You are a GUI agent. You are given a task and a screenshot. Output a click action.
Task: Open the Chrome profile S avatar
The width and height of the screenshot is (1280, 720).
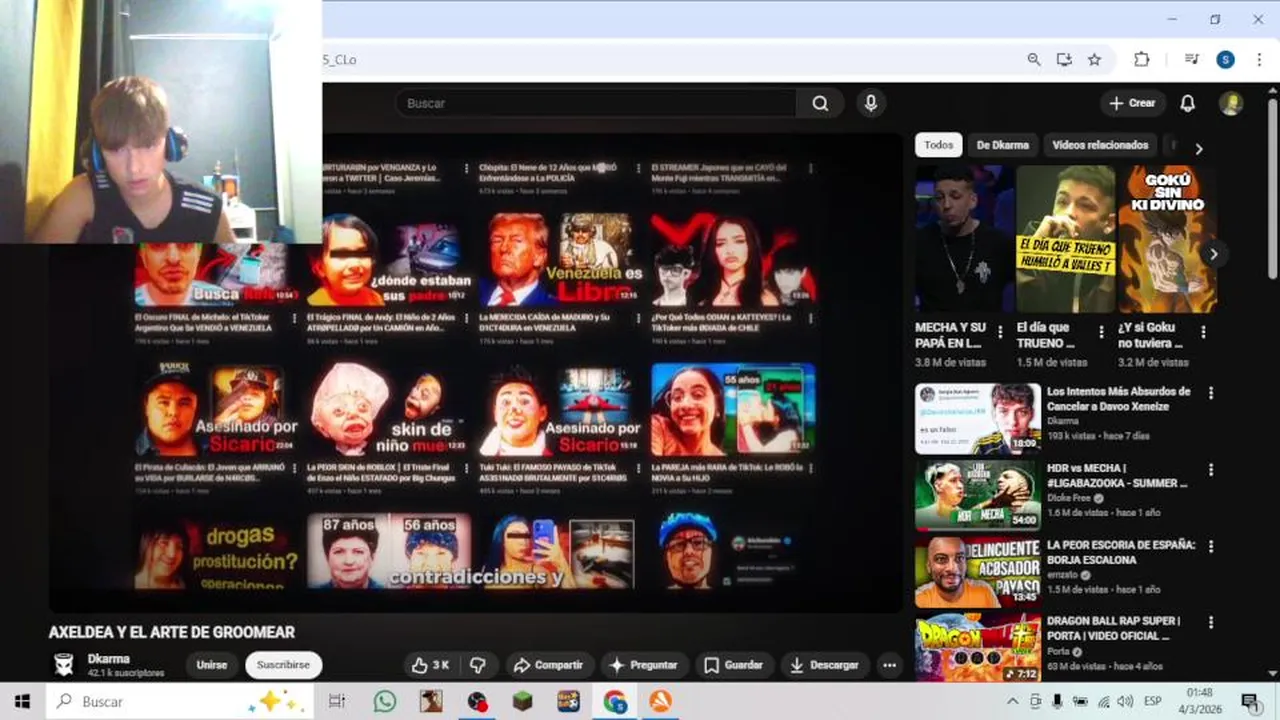(x=1225, y=60)
